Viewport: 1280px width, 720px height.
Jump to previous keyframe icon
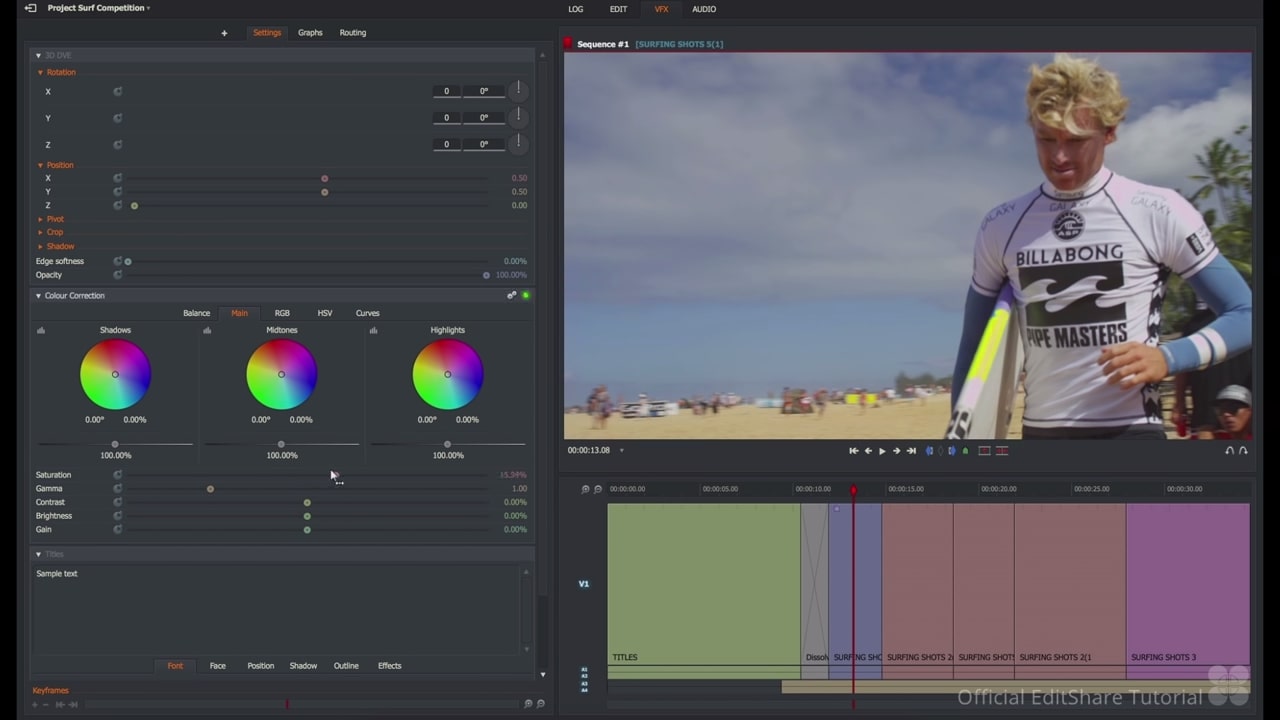59,705
